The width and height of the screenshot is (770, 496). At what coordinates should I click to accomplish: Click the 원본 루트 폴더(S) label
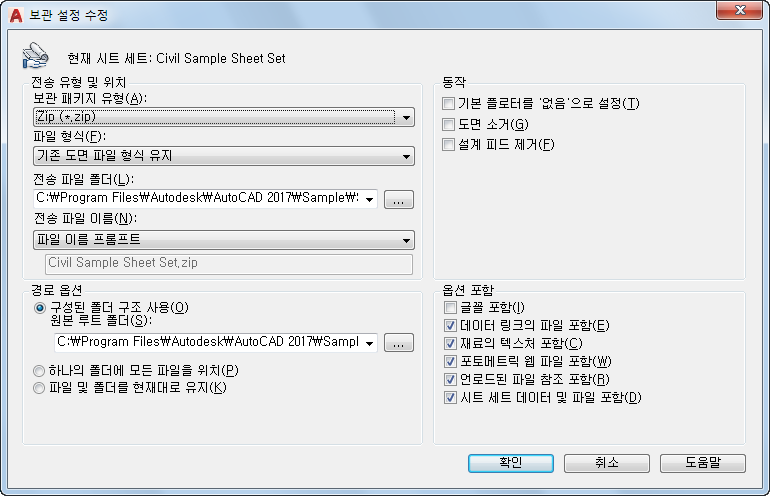101,321
